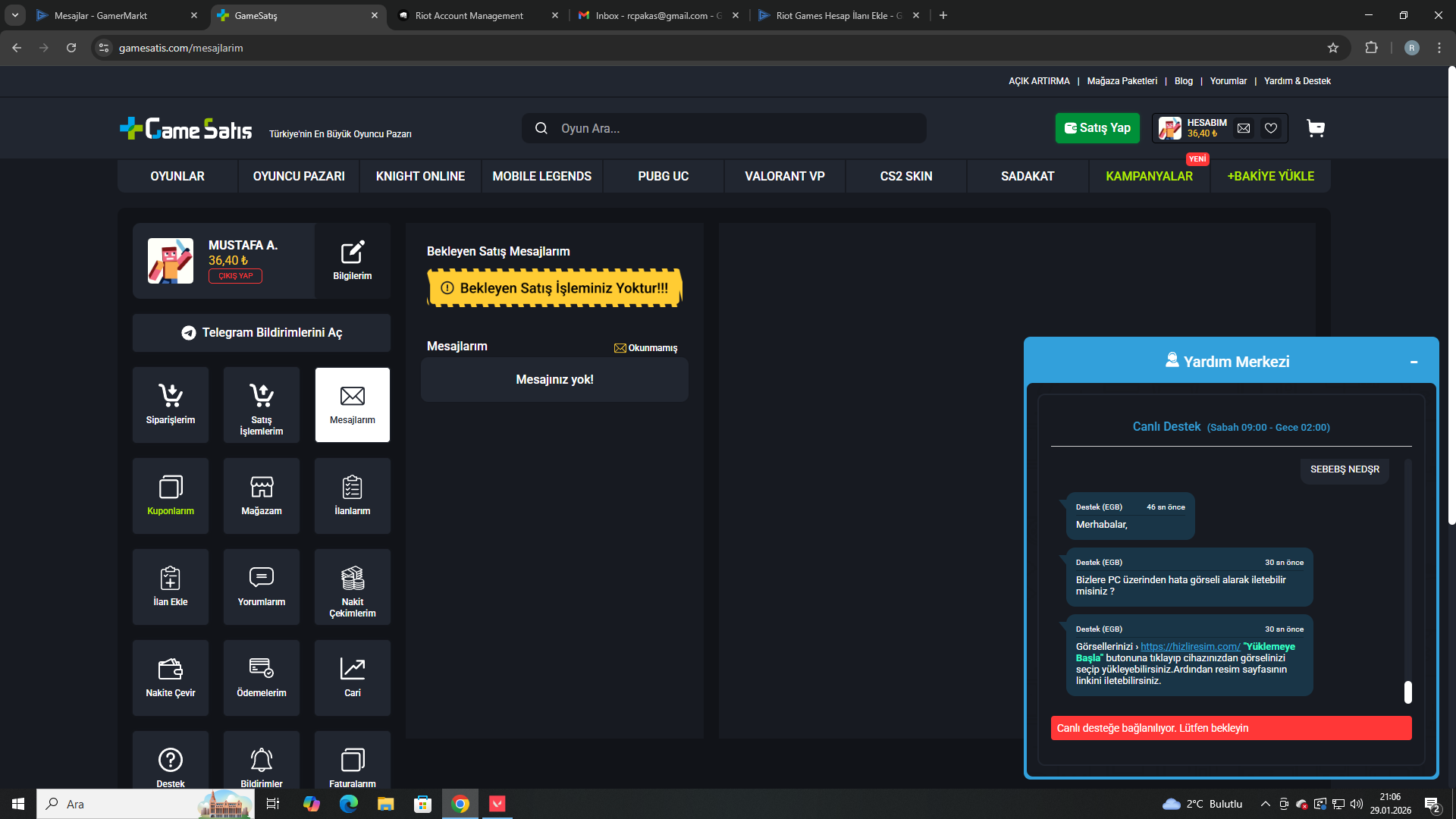Open the OYUNCU PAZARI menu
Image resolution: width=1456 pixels, height=819 pixels.
click(x=299, y=176)
